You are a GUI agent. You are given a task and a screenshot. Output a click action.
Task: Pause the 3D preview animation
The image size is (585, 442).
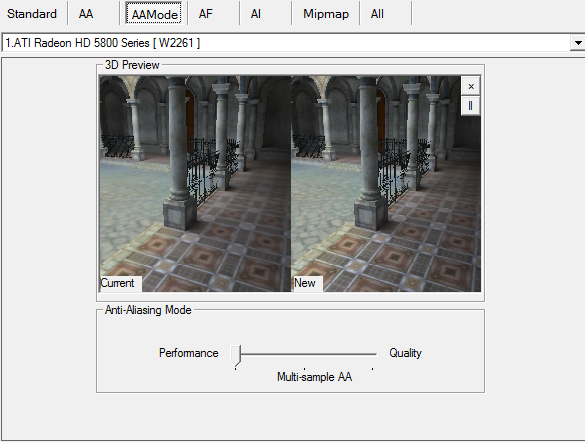click(x=470, y=106)
